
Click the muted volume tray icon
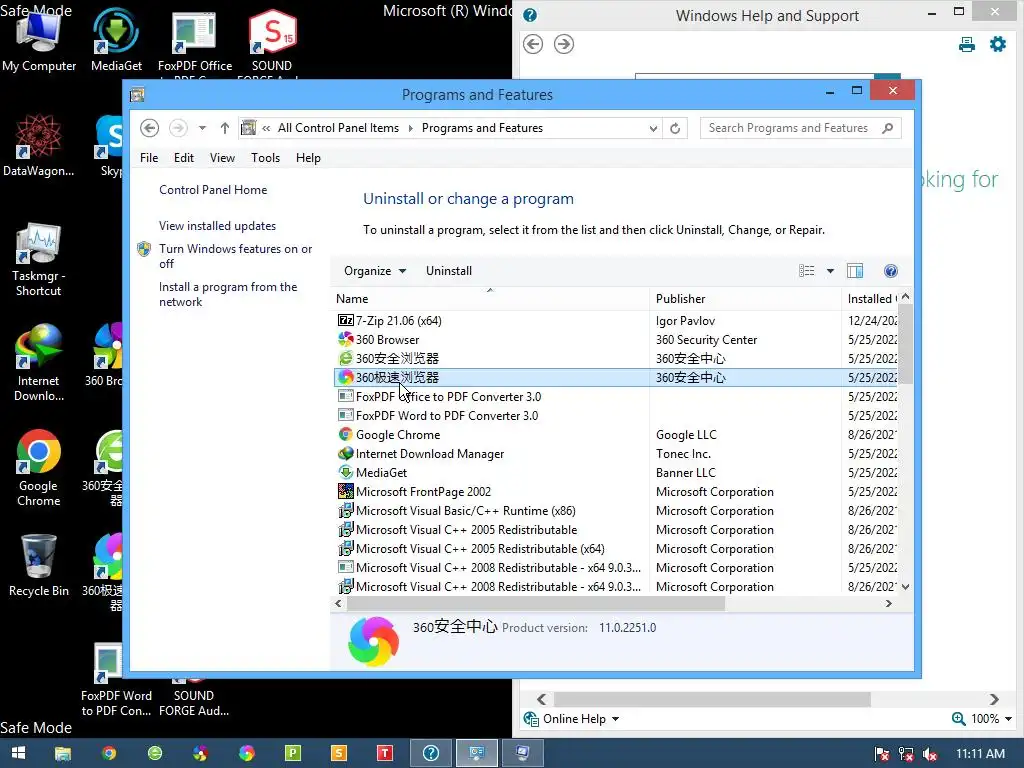930,754
